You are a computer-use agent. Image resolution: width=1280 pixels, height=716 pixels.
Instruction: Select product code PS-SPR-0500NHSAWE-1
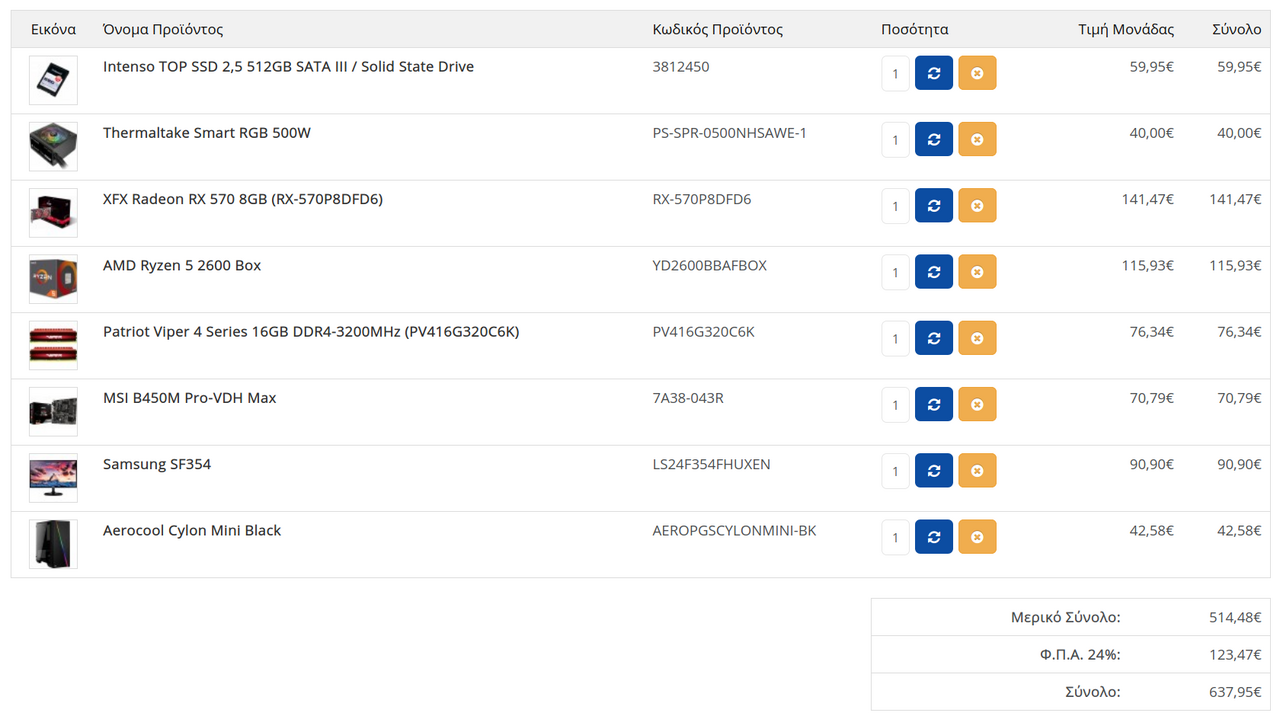click(729, 133)
